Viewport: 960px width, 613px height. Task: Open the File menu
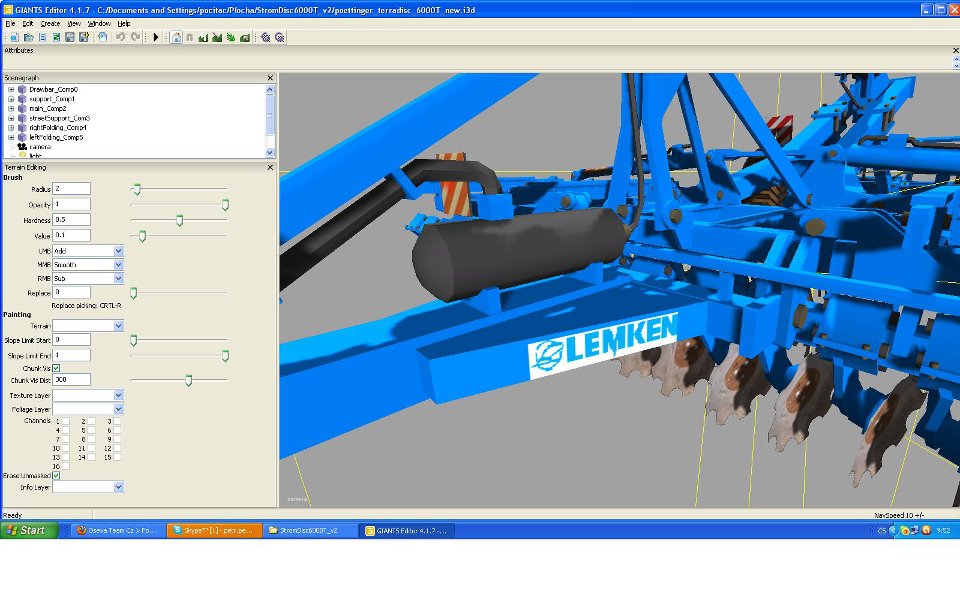[x=10, y=23]
